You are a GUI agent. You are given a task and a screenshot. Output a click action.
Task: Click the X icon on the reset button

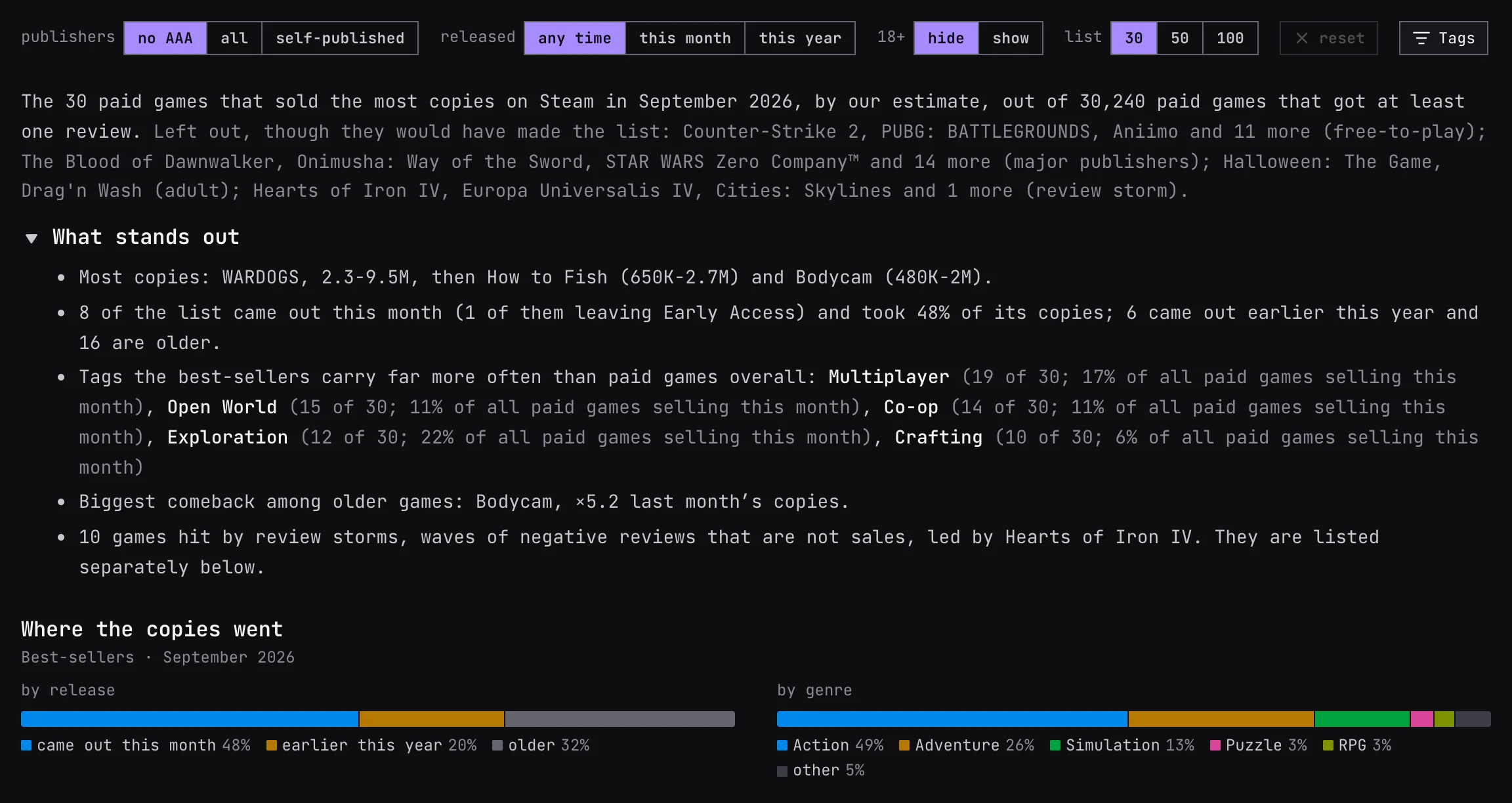[1302, 38]
